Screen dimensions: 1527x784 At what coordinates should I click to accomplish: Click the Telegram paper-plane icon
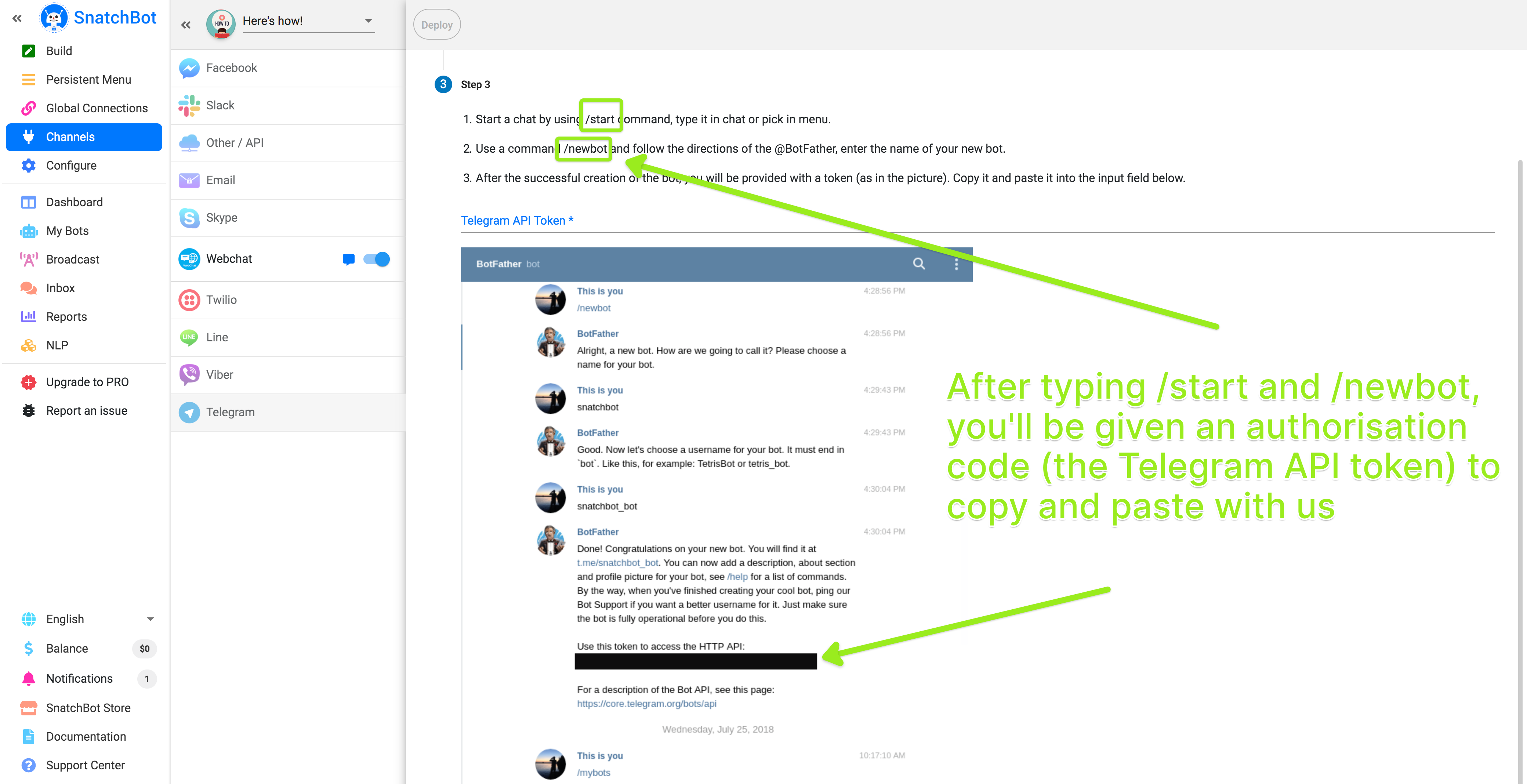point(189,413)
